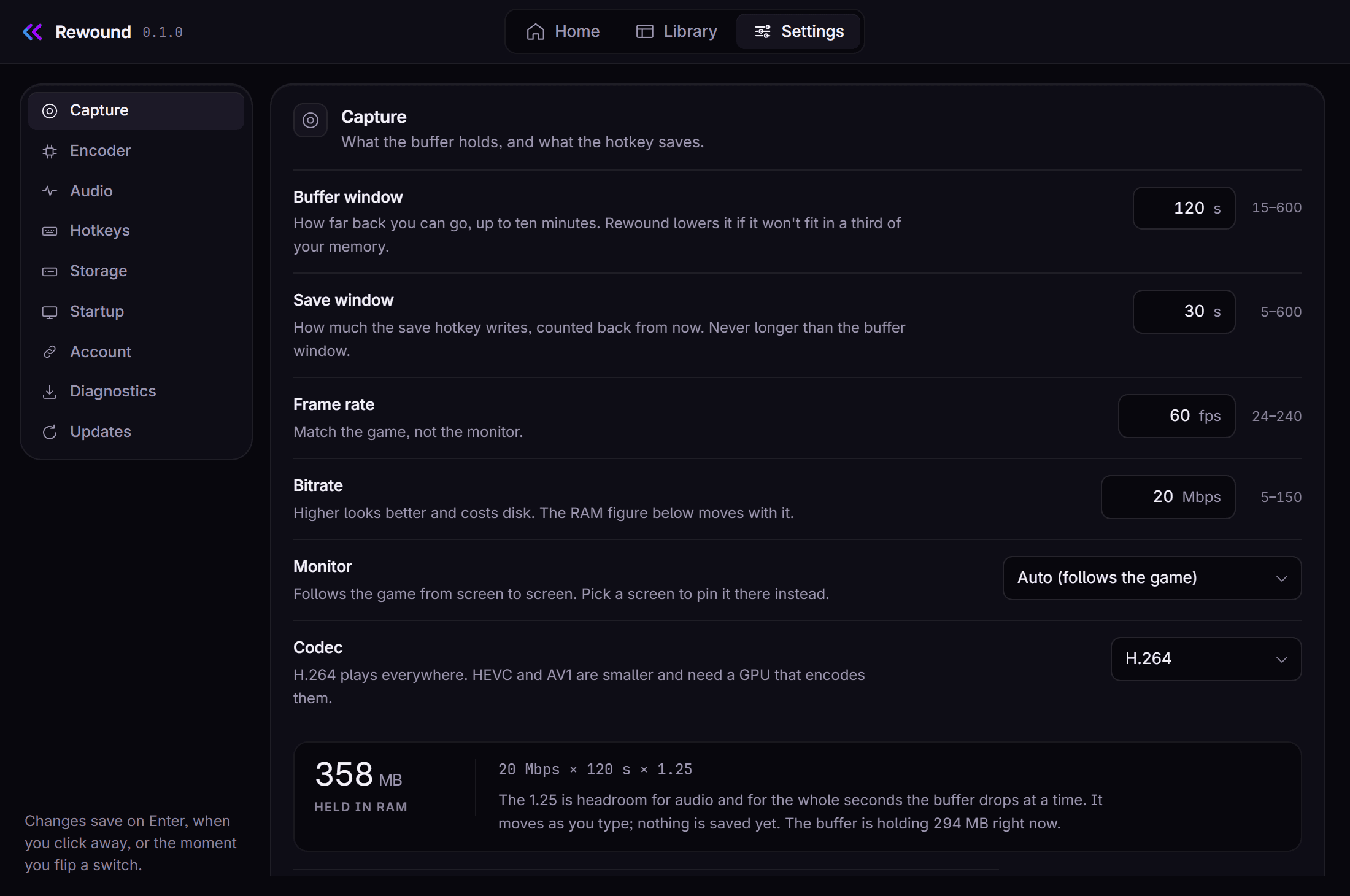This screenshot has height=896, width=1350.
Task: Click the chevron arrow of the Codec selector
Action: 1281,660
